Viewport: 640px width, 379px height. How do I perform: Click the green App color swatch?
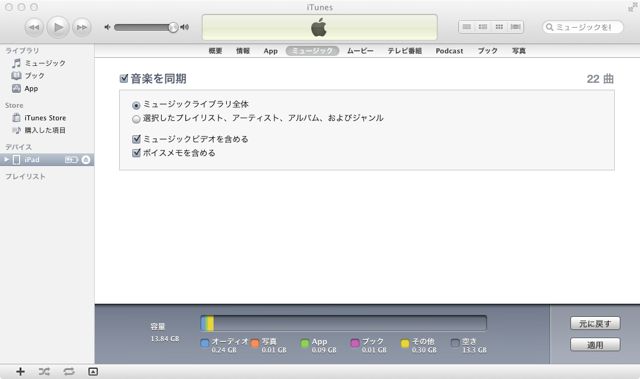coord(305,344)
